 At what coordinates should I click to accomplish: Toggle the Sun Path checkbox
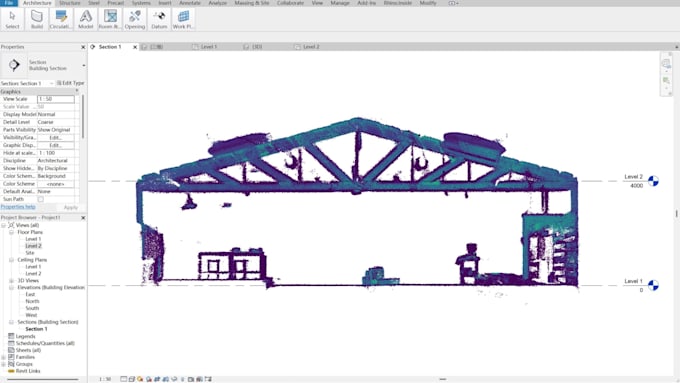(x=40, y=200)
